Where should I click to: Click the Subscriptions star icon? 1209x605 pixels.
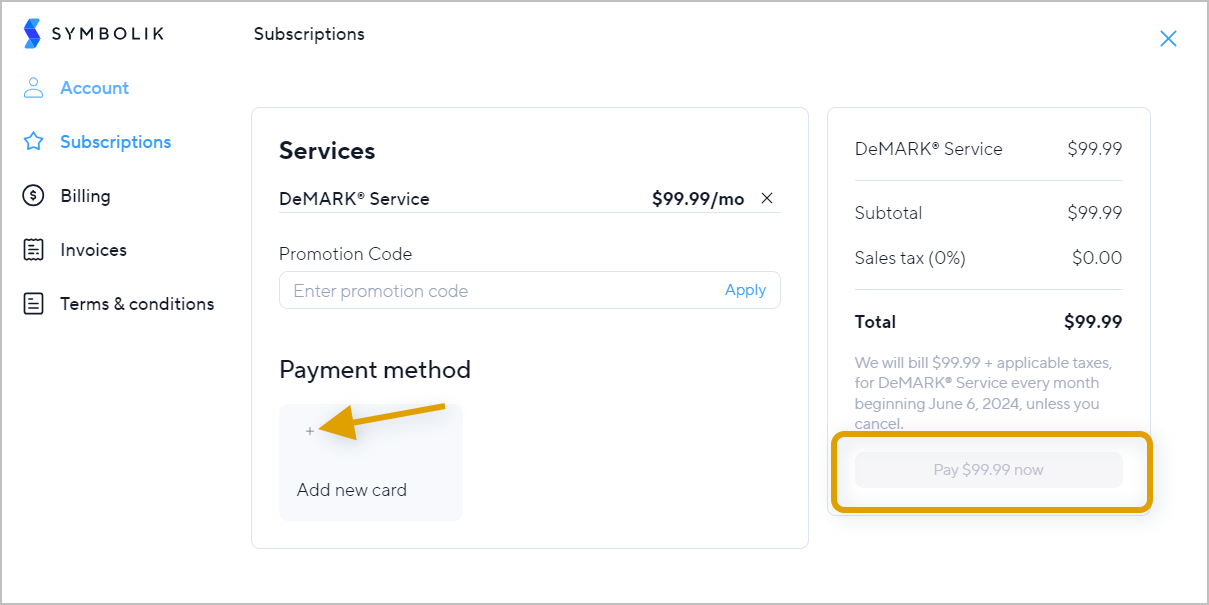33,142
